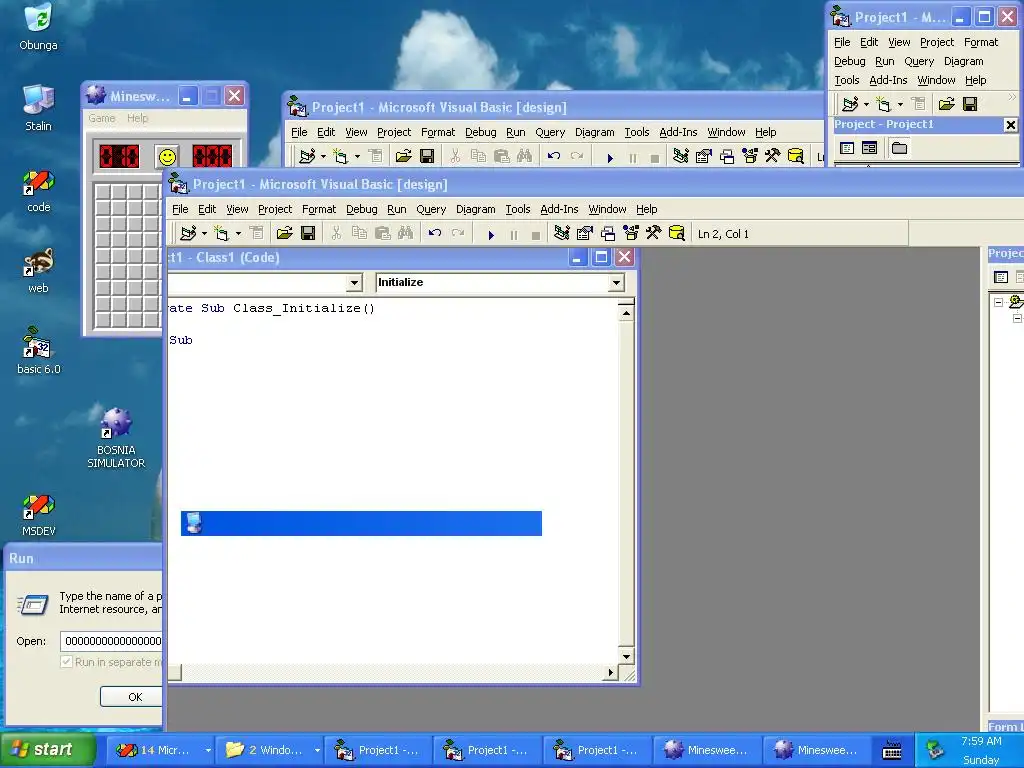Open the Diagram menu in front VB window
The height and width of the screenshot is (768, 1024).
point(475,209)
